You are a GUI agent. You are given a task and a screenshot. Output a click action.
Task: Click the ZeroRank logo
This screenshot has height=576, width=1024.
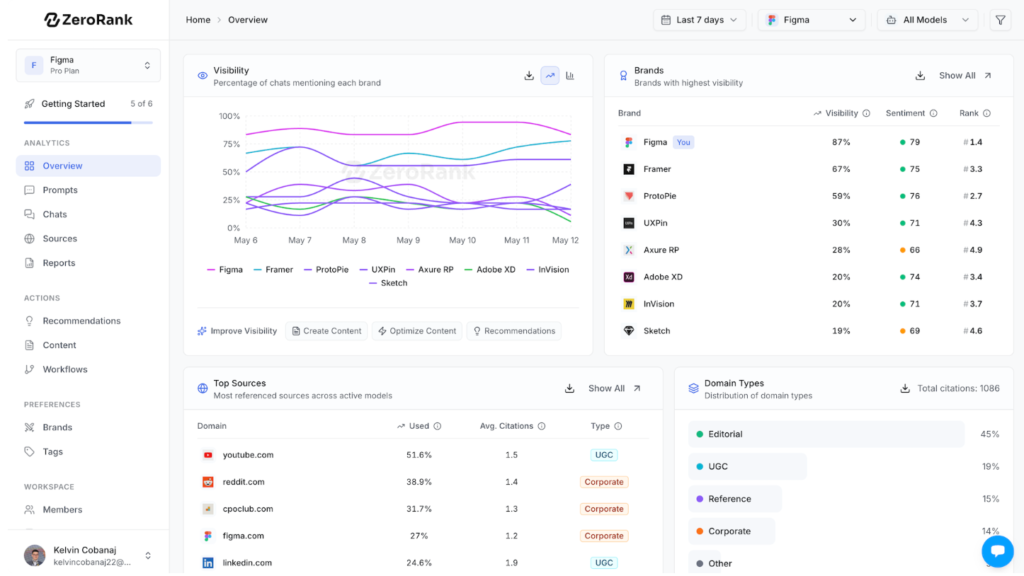pos(88,20)
